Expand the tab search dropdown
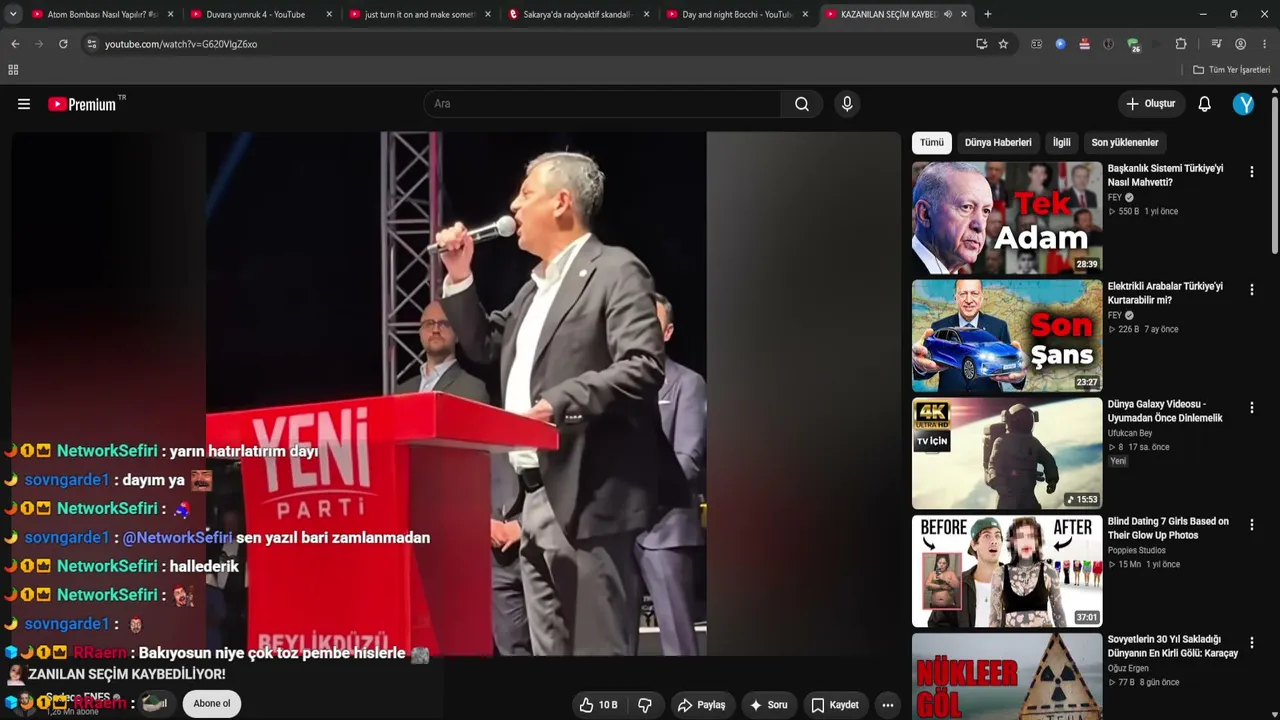Viewport: 1280px width, 720px height. pos(13,14)
